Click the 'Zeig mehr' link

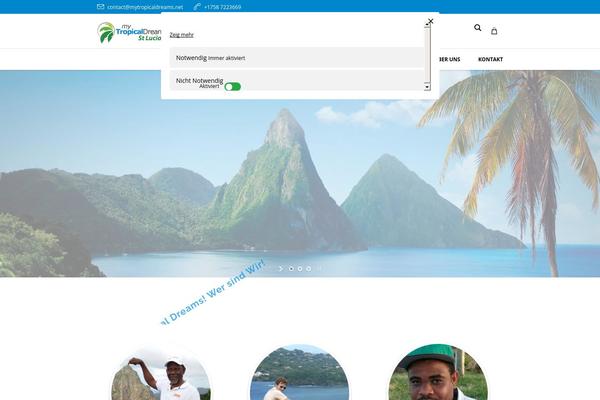click(x=181, y=35)
